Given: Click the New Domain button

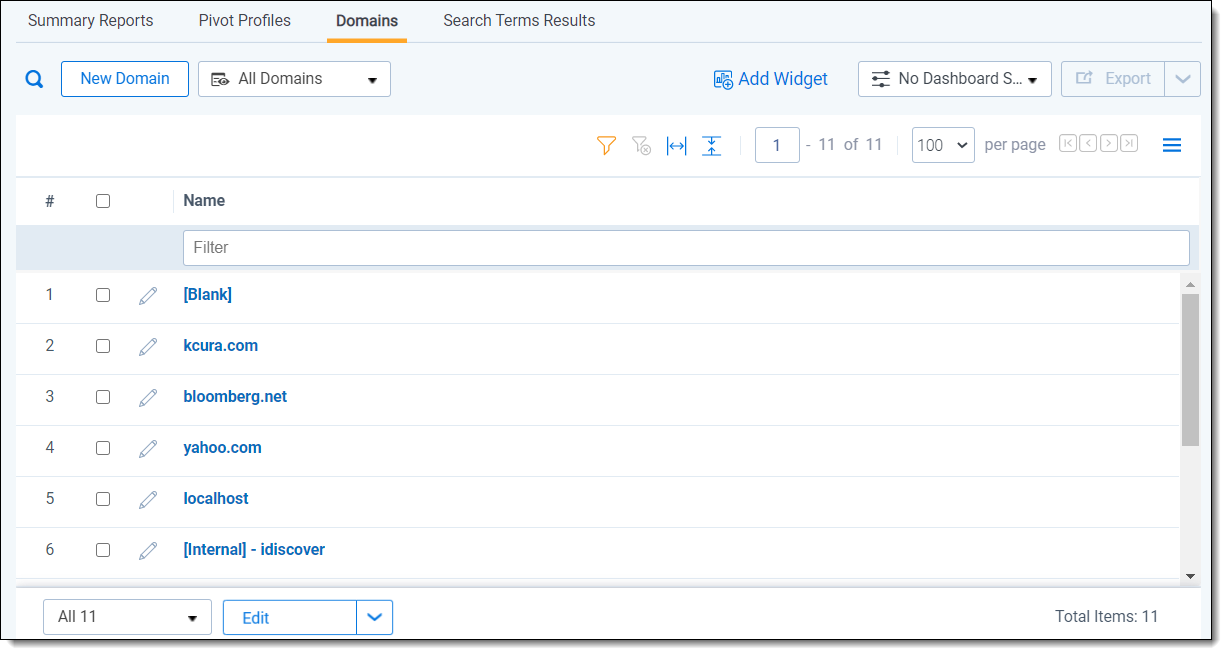Looking at the screenshot, I should pyautogui.click(x=125, y=79).
